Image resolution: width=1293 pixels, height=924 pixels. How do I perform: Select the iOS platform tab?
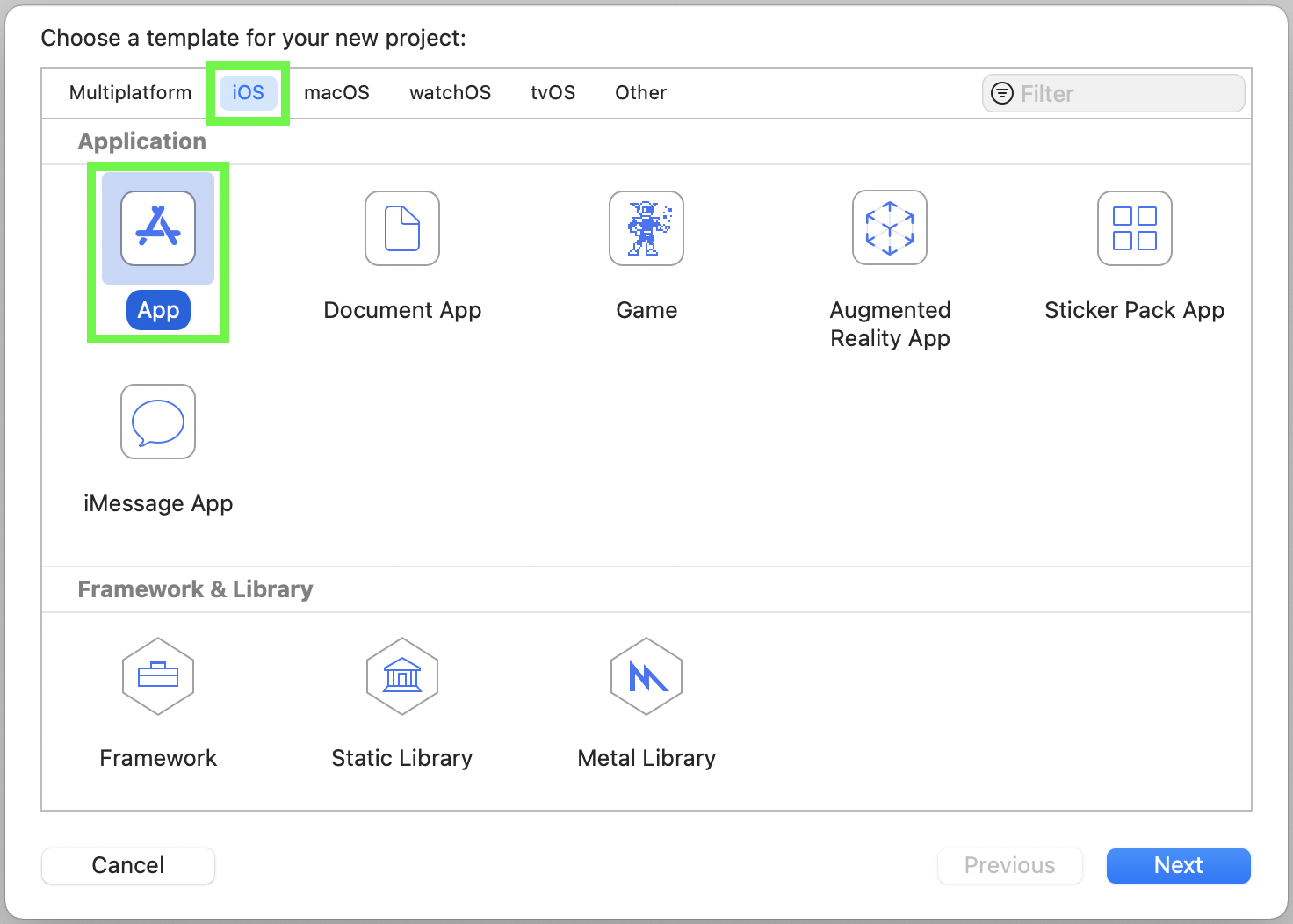248,93
